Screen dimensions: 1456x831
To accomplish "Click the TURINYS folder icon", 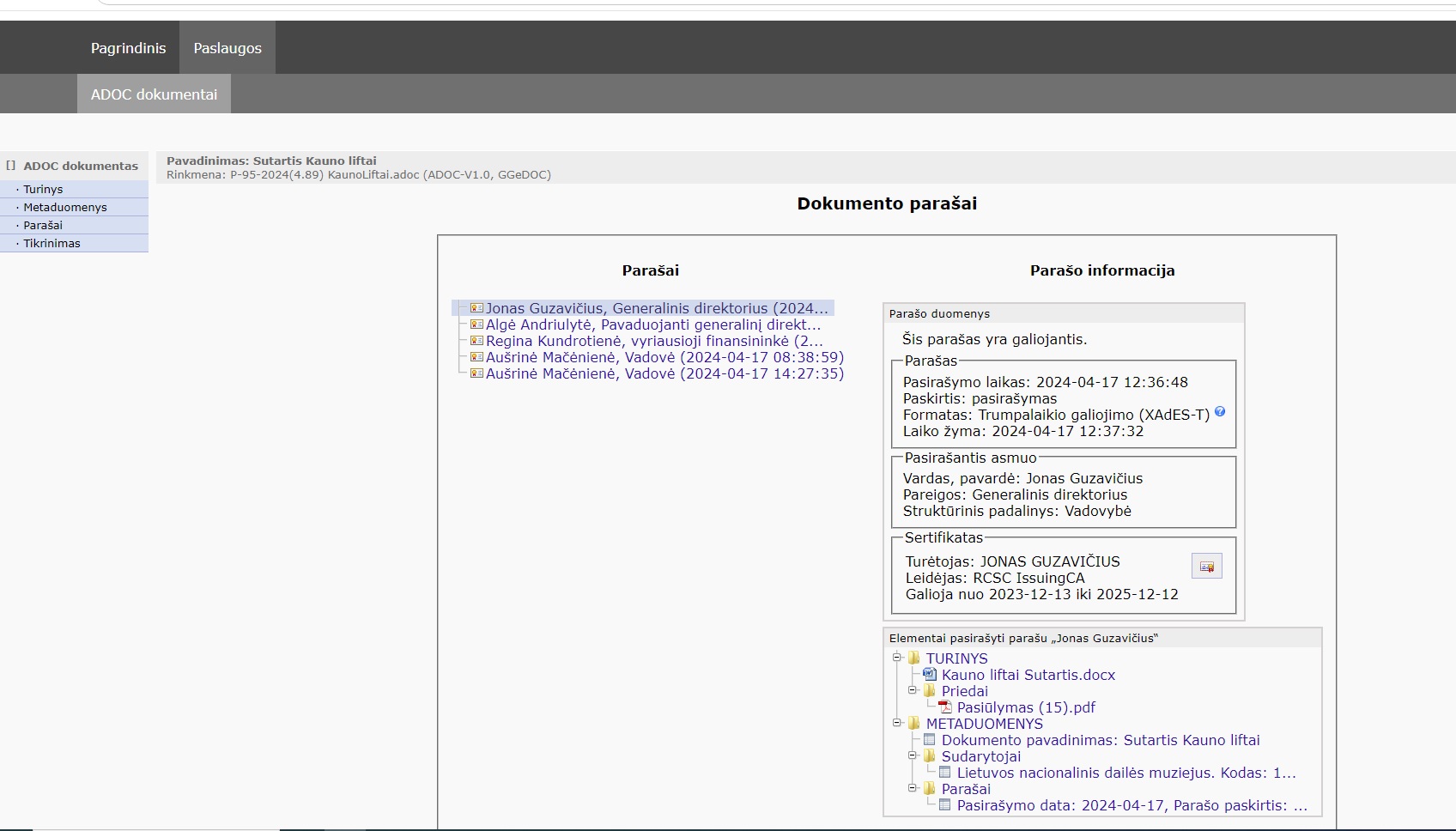I will pos(914,658).
